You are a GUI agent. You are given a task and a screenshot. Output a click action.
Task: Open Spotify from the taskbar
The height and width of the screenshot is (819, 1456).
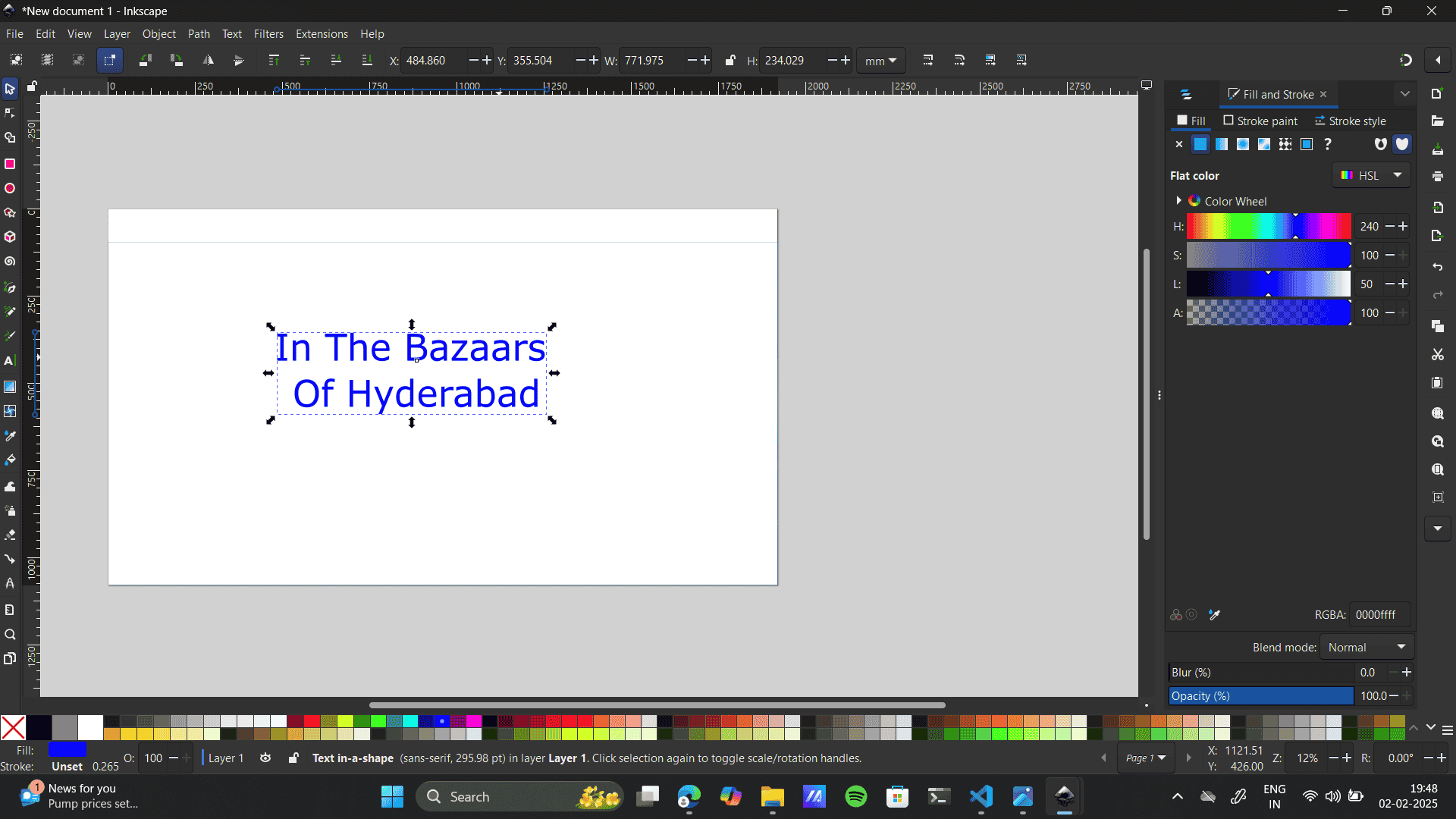[856, 796]
